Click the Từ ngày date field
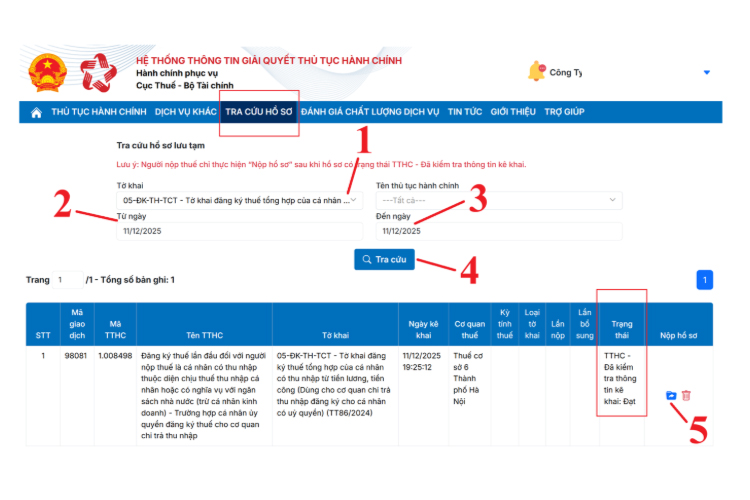 (236, 231)
